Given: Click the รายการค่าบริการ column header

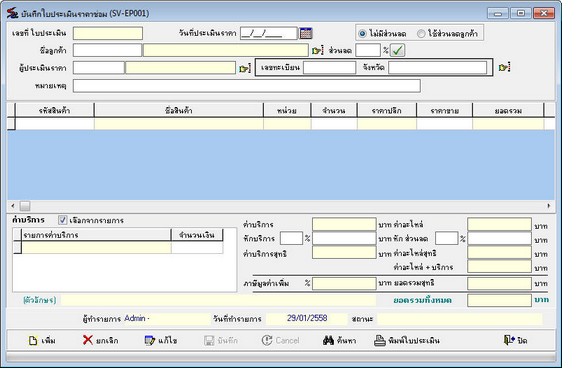Looking at the screenshot, I should click(96, 235).
